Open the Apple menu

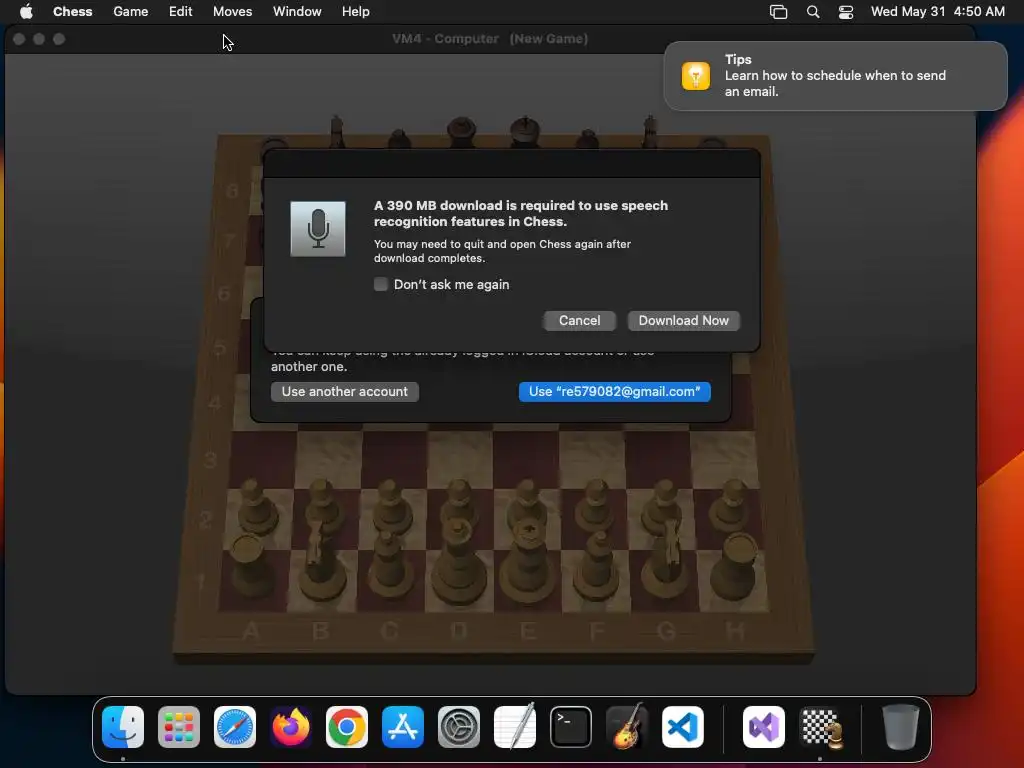[x=26, y=12]
